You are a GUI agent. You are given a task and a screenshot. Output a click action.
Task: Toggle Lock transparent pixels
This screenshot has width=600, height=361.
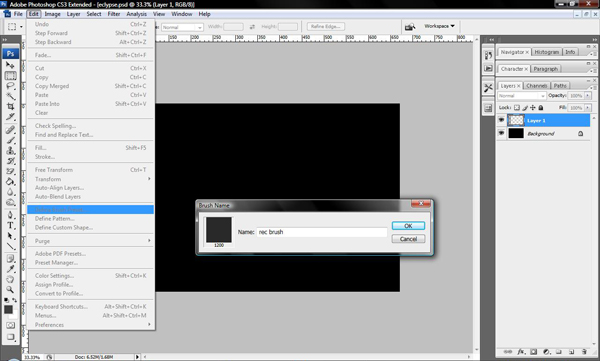[517, 108]
